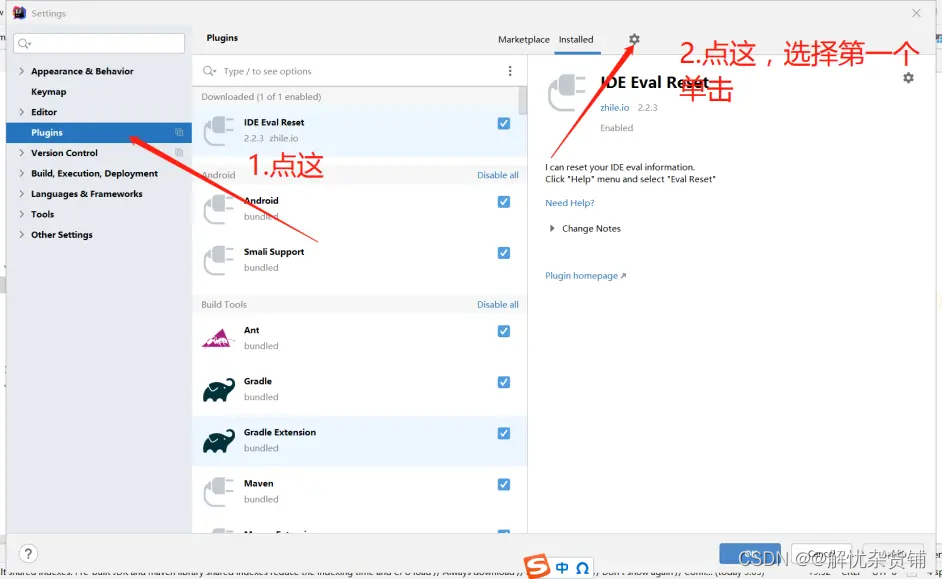Click the IDE Eval Reset detail gear icon
942x579 pixels.
tap(908, 78)
